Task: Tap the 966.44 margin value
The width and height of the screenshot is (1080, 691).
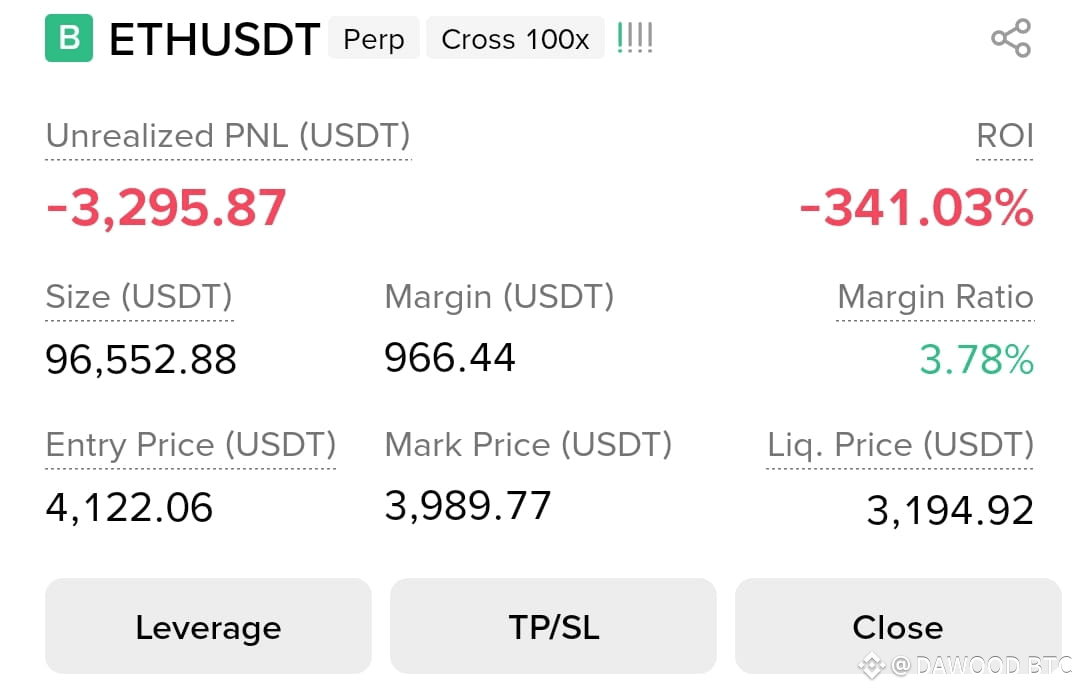Action: click(x=450, y=358)
